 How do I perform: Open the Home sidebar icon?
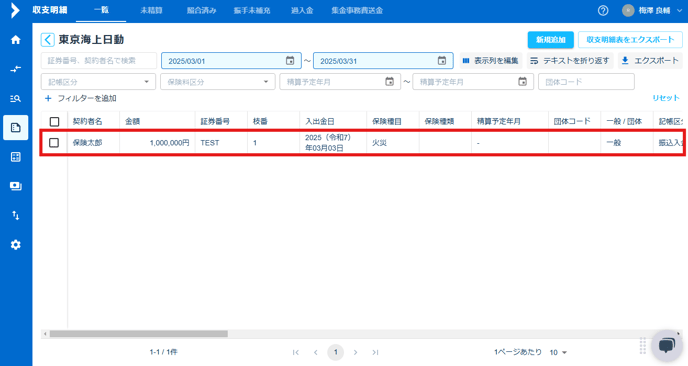16,40
